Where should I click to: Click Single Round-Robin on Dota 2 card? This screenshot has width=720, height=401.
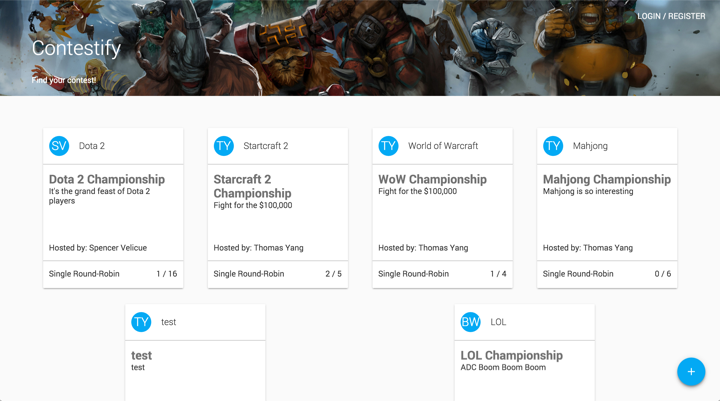pyautogui.click(x=84, y=274)
